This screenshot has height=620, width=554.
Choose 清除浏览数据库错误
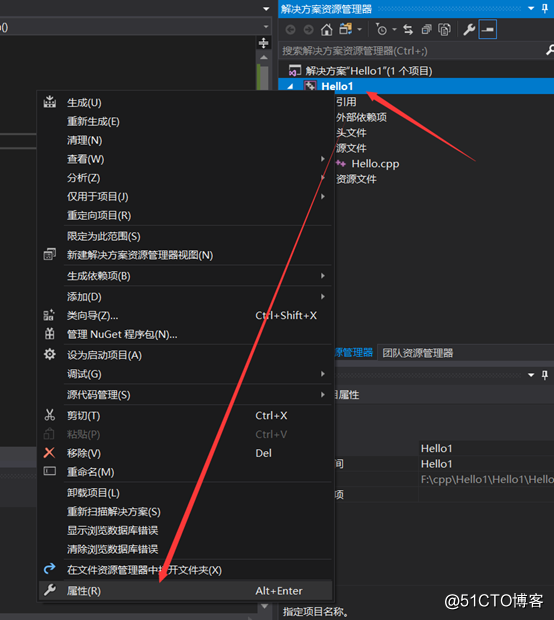(185, 549)
